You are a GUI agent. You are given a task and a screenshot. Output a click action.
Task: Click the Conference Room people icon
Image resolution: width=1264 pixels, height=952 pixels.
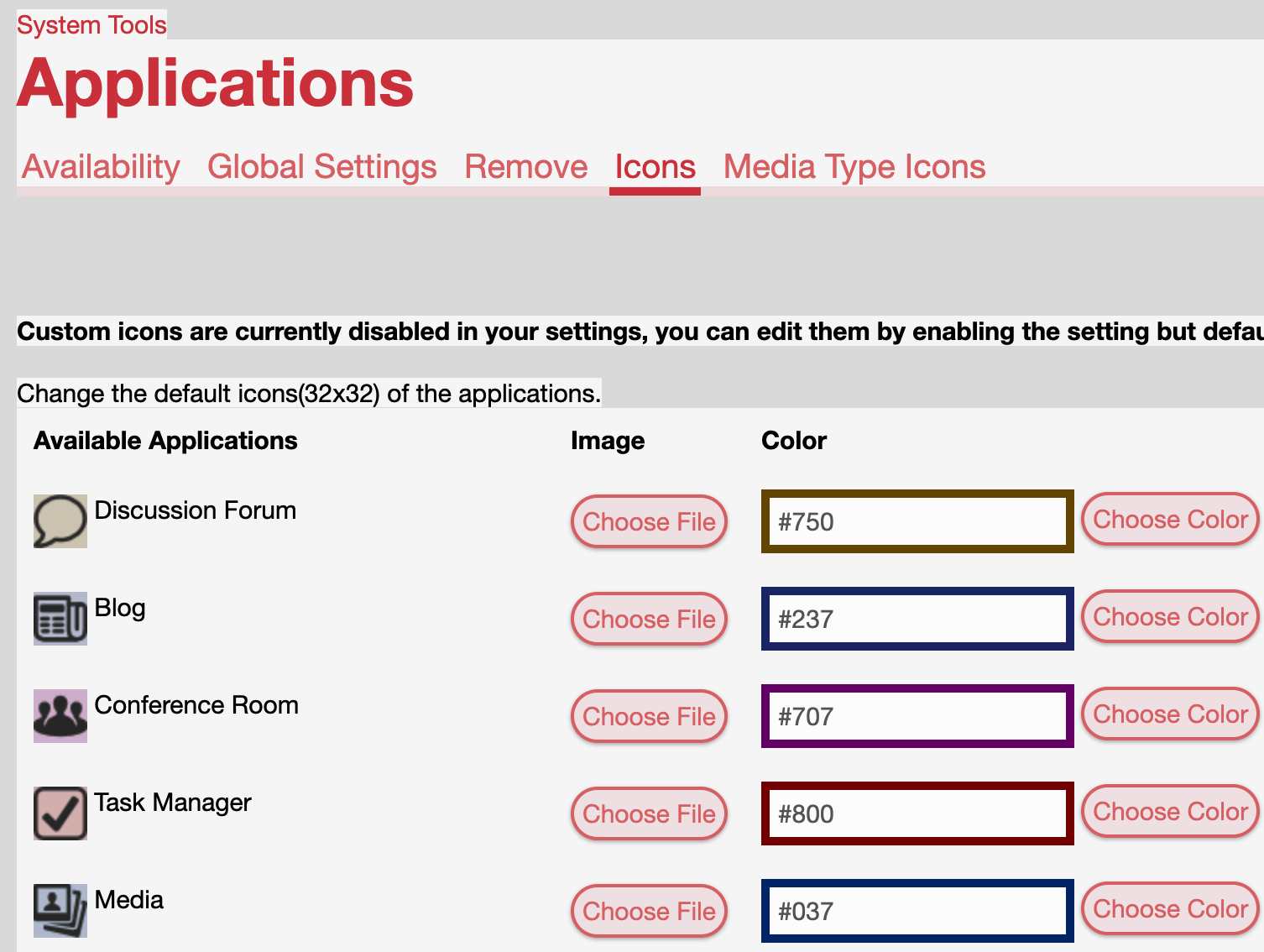pos(60,716)
